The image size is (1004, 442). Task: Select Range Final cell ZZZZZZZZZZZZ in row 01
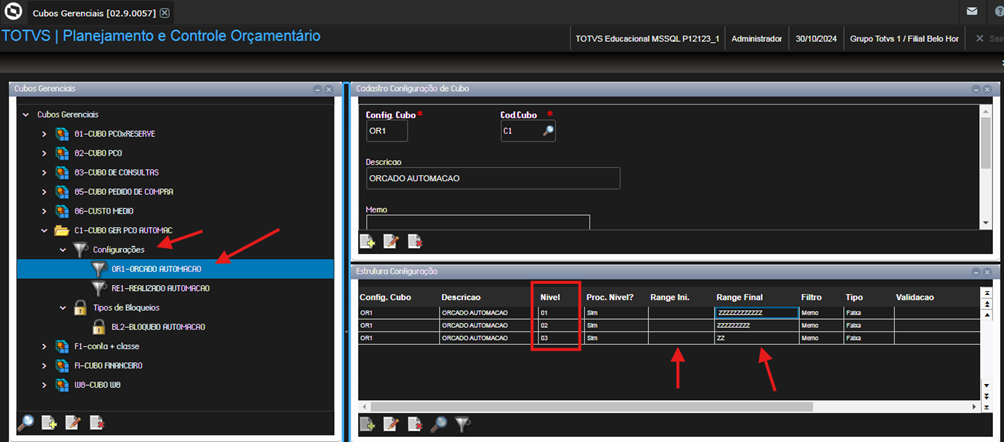[x=756, y=313]
